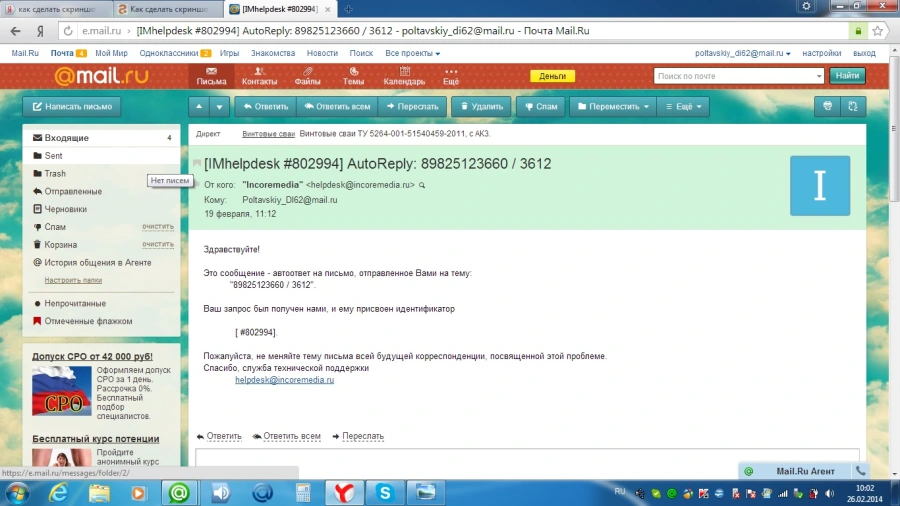The image size is (900, 506).
Task: Click Написать письмо compose button
Action: coord(72,107)
